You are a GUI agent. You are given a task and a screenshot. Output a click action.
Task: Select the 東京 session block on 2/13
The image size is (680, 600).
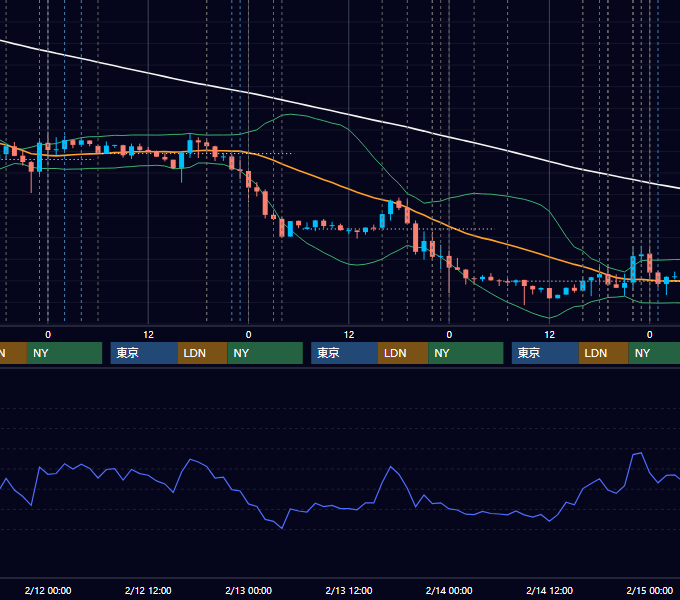coord(345,353)
